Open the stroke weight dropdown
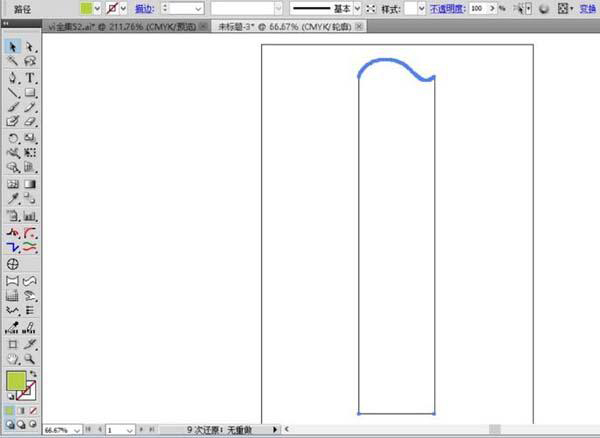600x438 pixels. tap(199, 8)
